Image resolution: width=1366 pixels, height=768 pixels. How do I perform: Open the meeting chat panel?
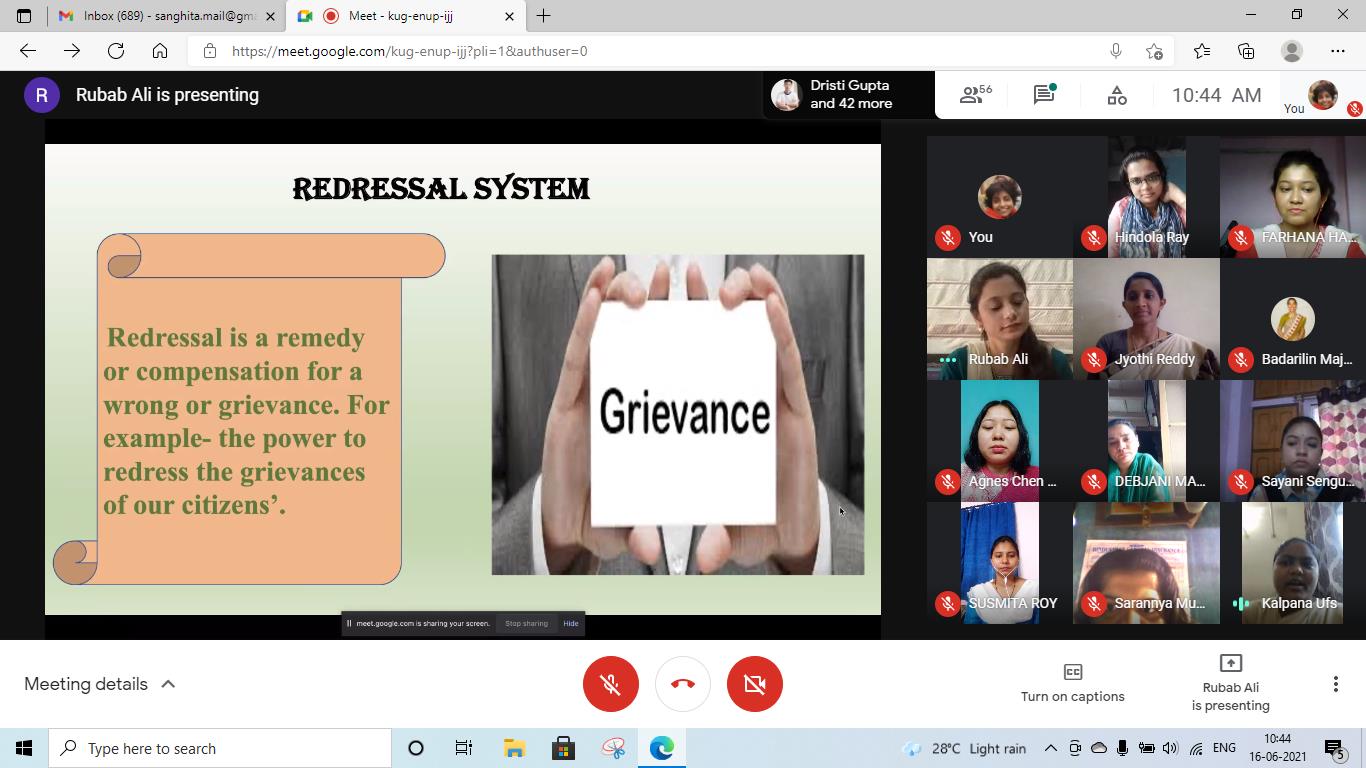pos(1044,95)
